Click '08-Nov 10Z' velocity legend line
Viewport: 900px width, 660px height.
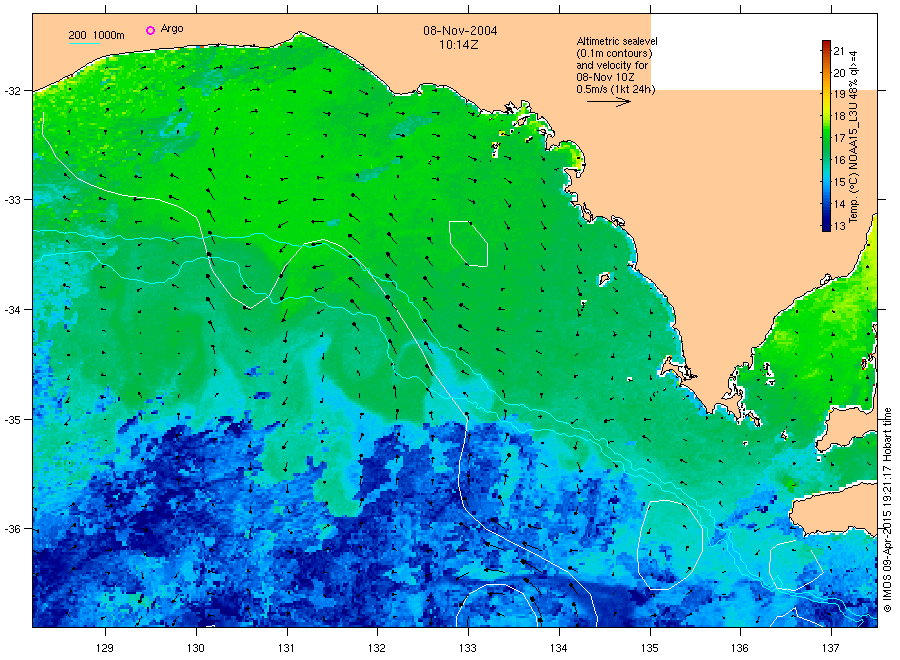[606, 77]
